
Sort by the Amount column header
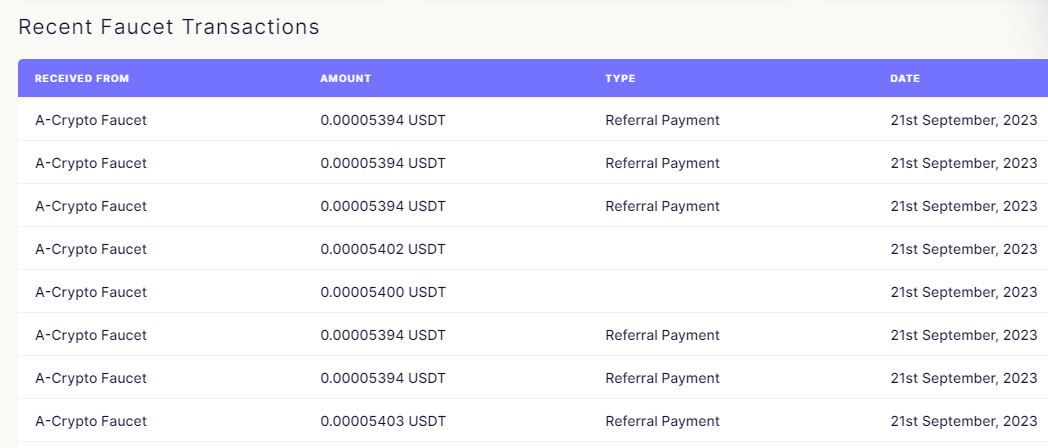point(345,78)
